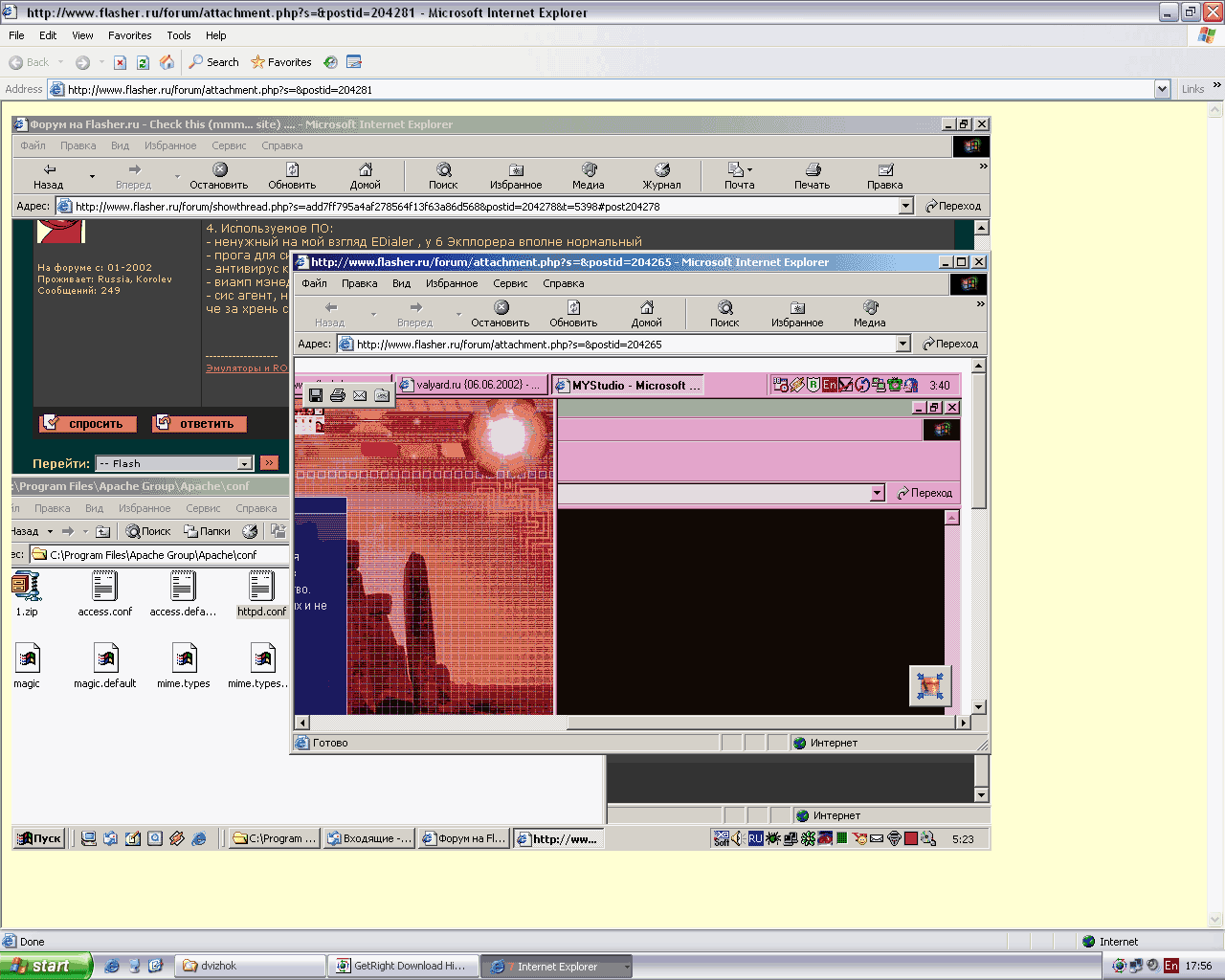Open the Перейти Flash dropdown

pos(173,463)
